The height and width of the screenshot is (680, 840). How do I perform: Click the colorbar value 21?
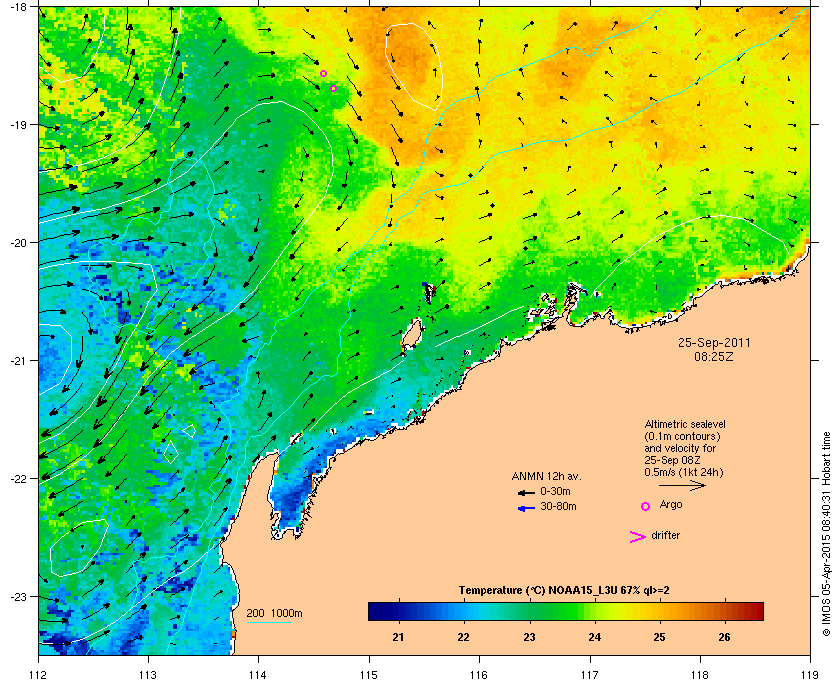tap(398, 637)
